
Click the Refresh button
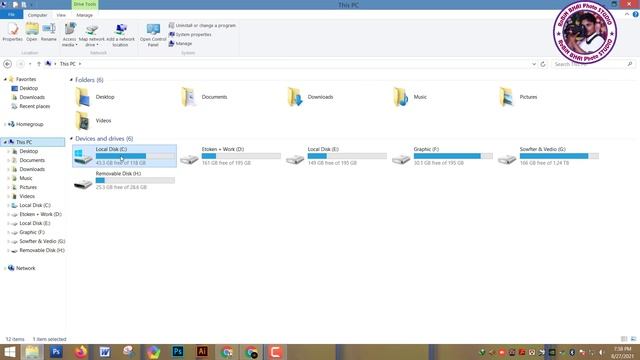click(x=543, y=64)
